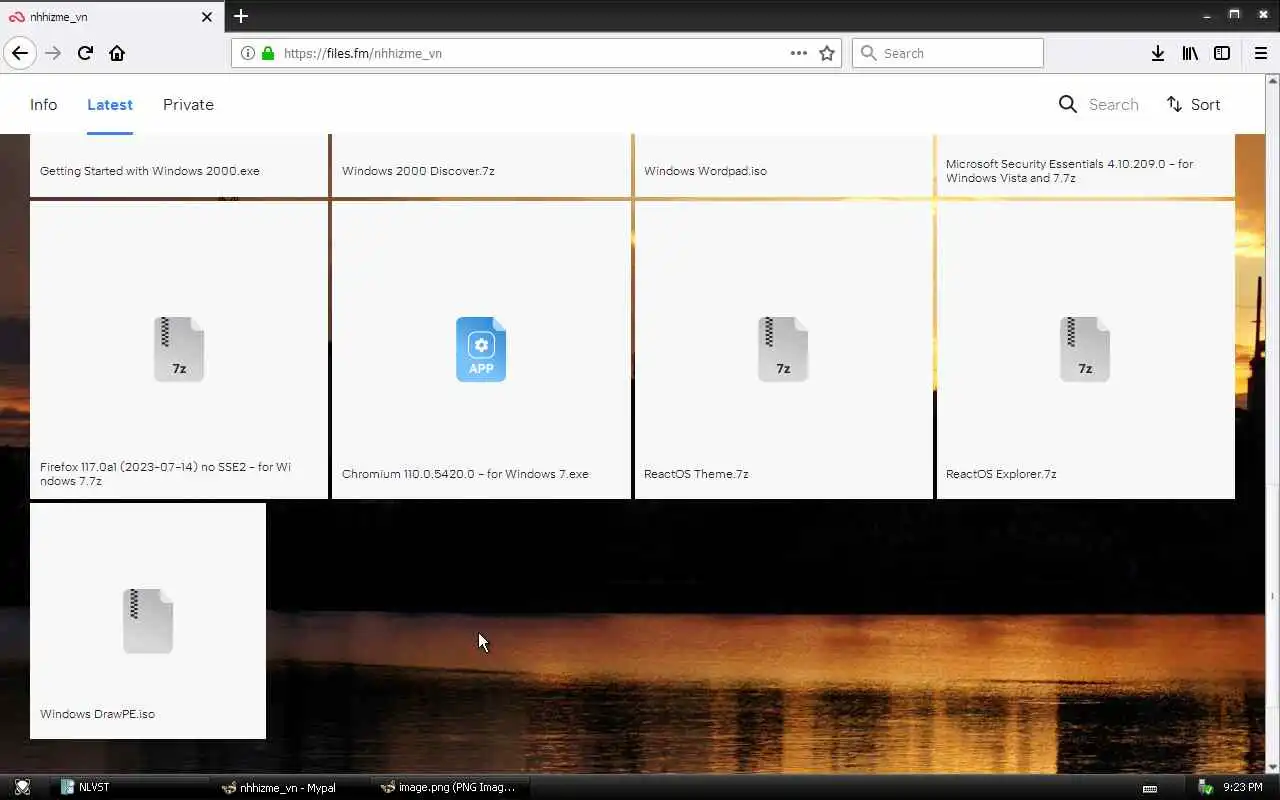Screen dimensions: 1280x800
Task: Click the browser Back arrow button
Action: [x=20, y=53]
